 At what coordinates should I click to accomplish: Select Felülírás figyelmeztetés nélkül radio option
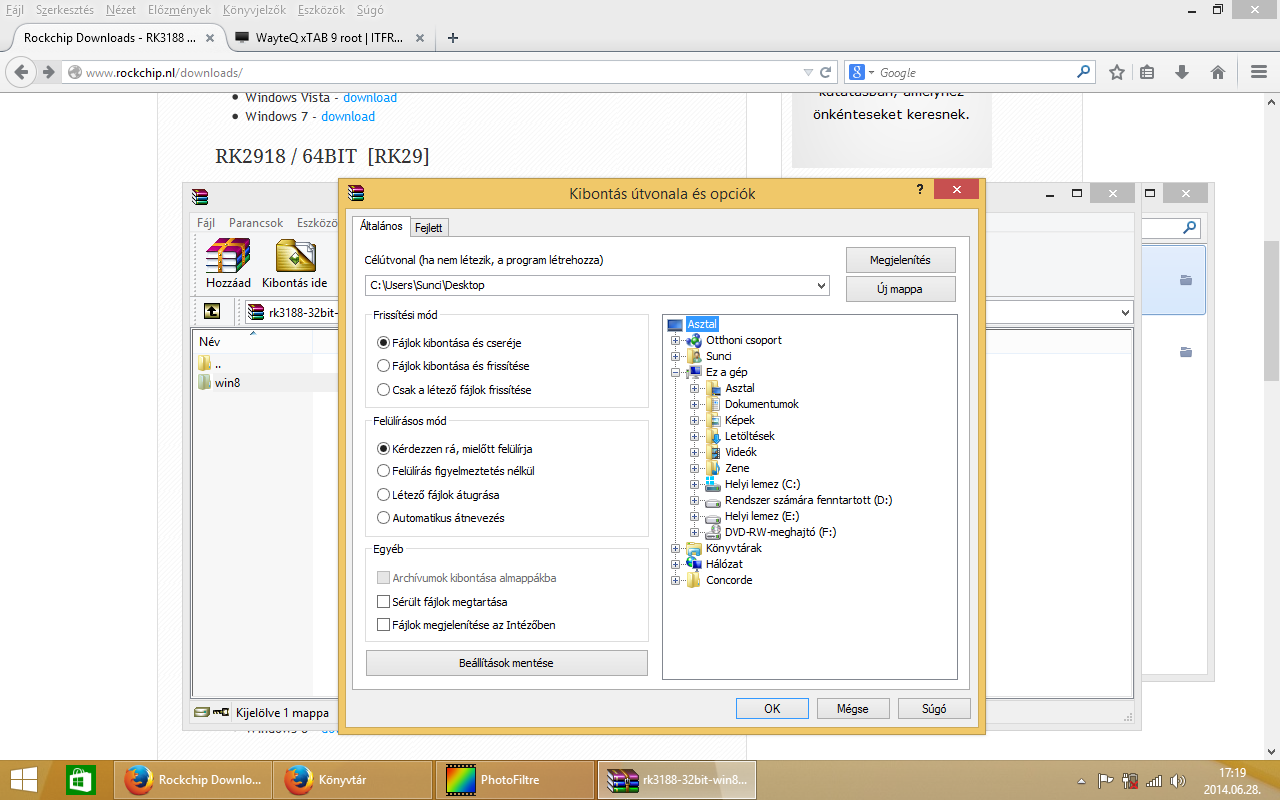point(383,471)
